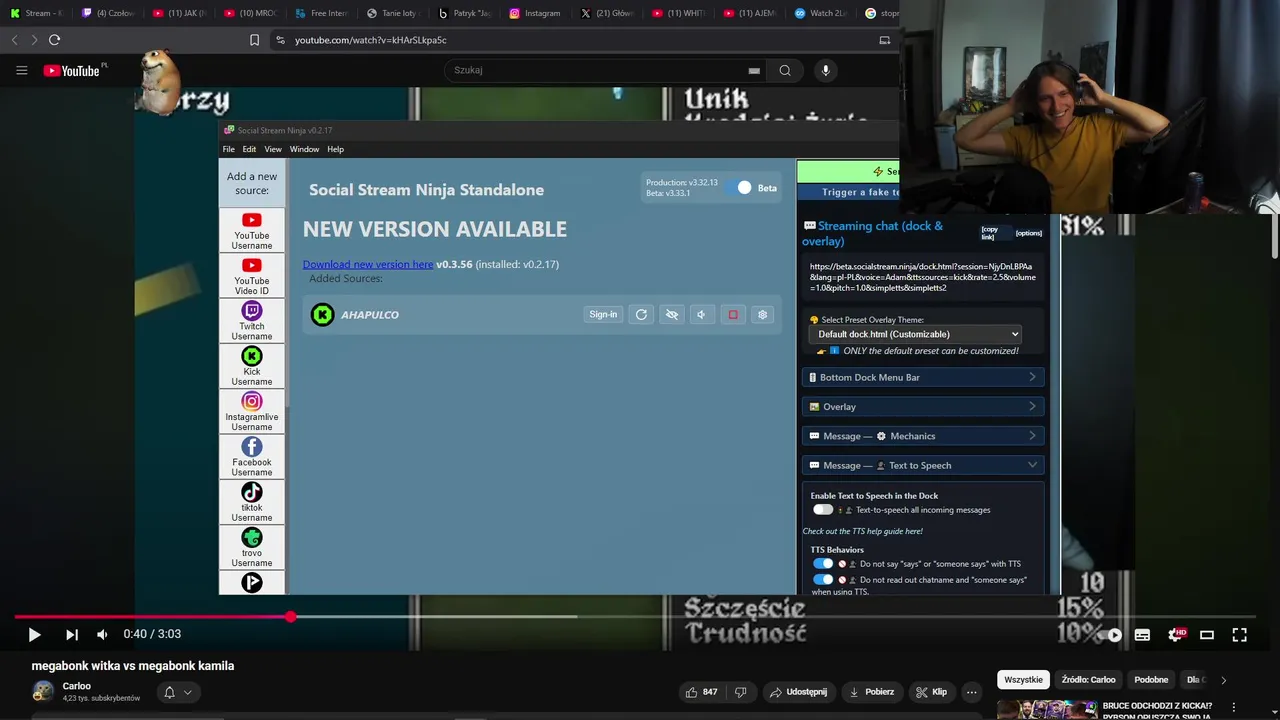Screen dimensions: 1280x720
Task: Toggle Text-to-speech all incoming messages
Action: 823,510
